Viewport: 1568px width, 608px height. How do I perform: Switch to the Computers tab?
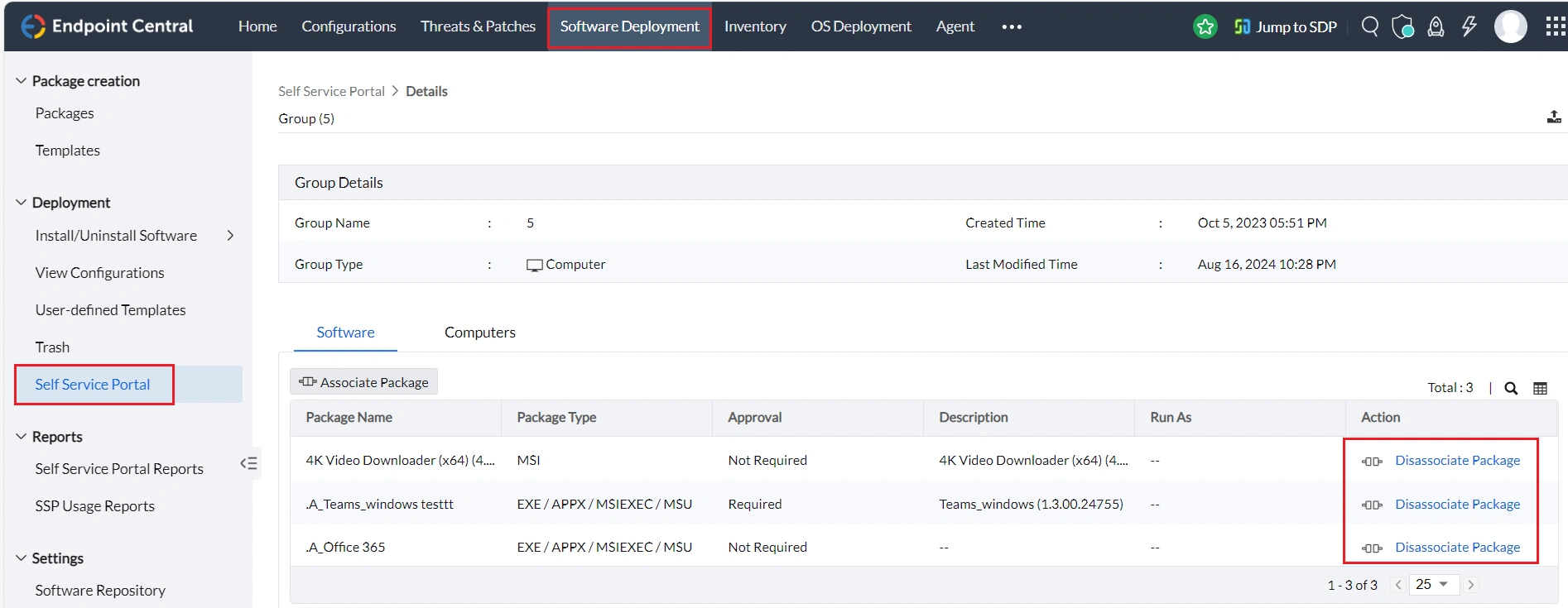point(480,333)
